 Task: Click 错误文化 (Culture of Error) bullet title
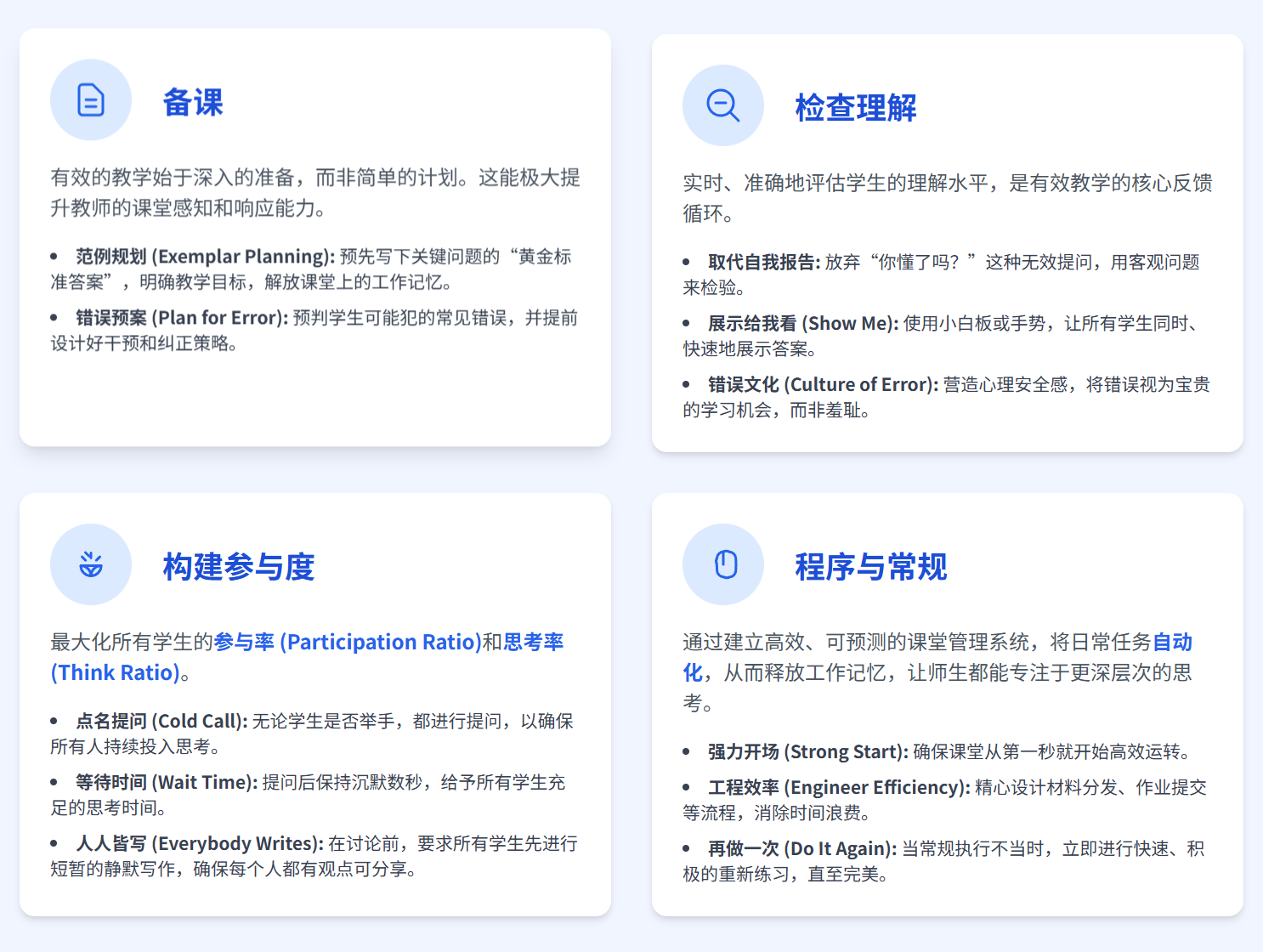point(823,385)
